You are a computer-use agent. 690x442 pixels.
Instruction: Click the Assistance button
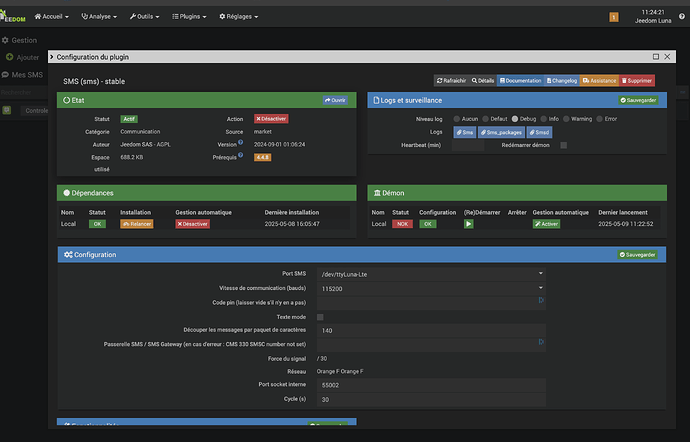[599, 81]
